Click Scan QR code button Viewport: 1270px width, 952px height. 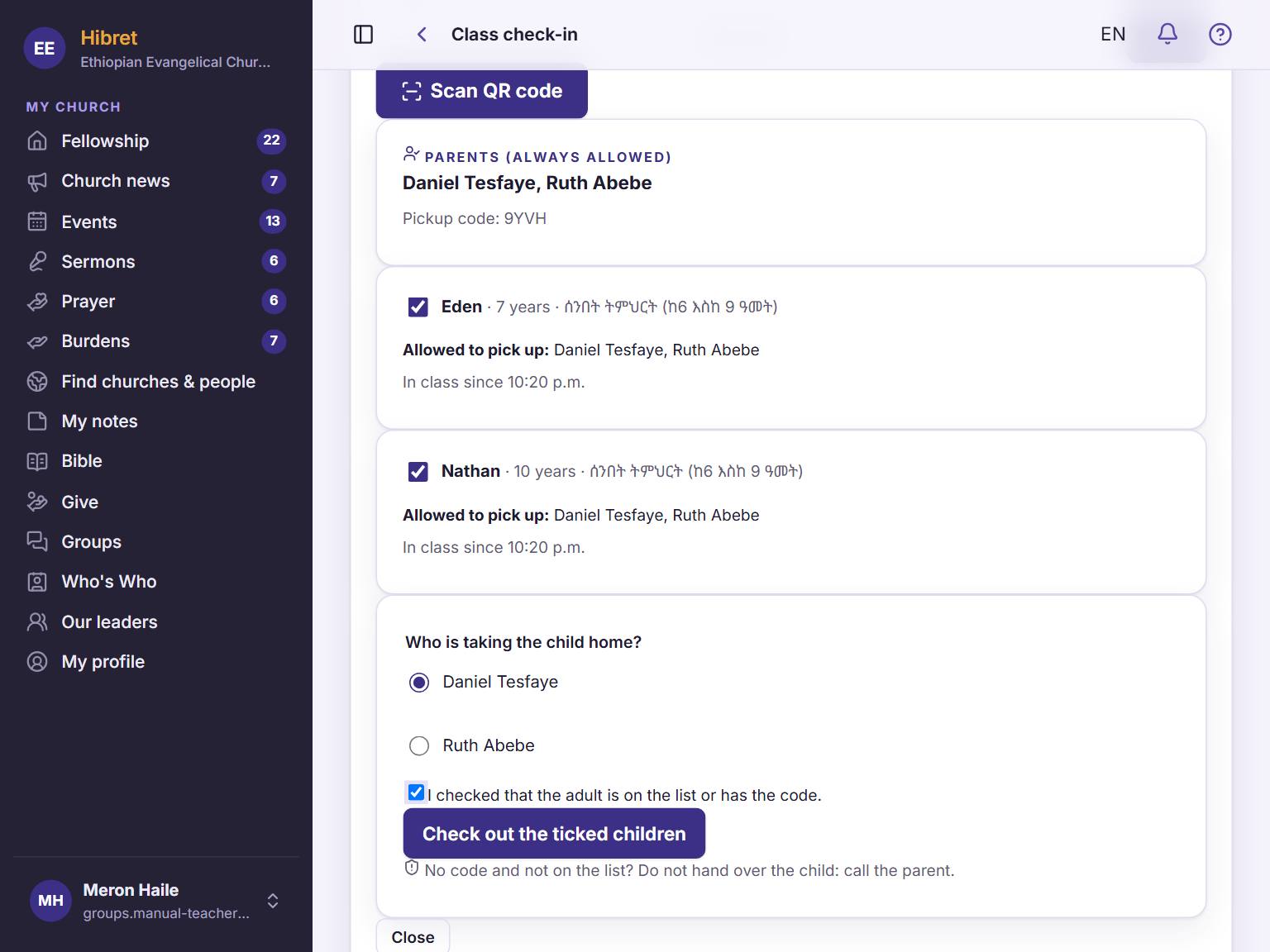[481, 91]
